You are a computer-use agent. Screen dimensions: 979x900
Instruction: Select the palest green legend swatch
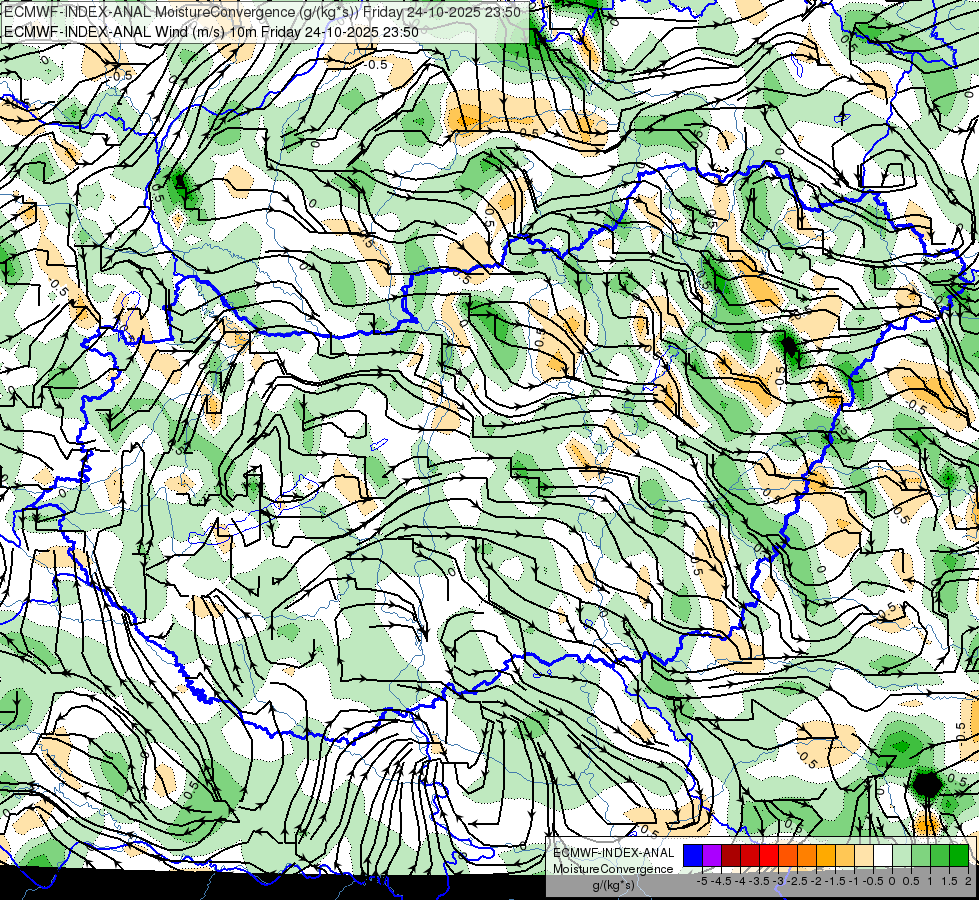tap(902, 856)
